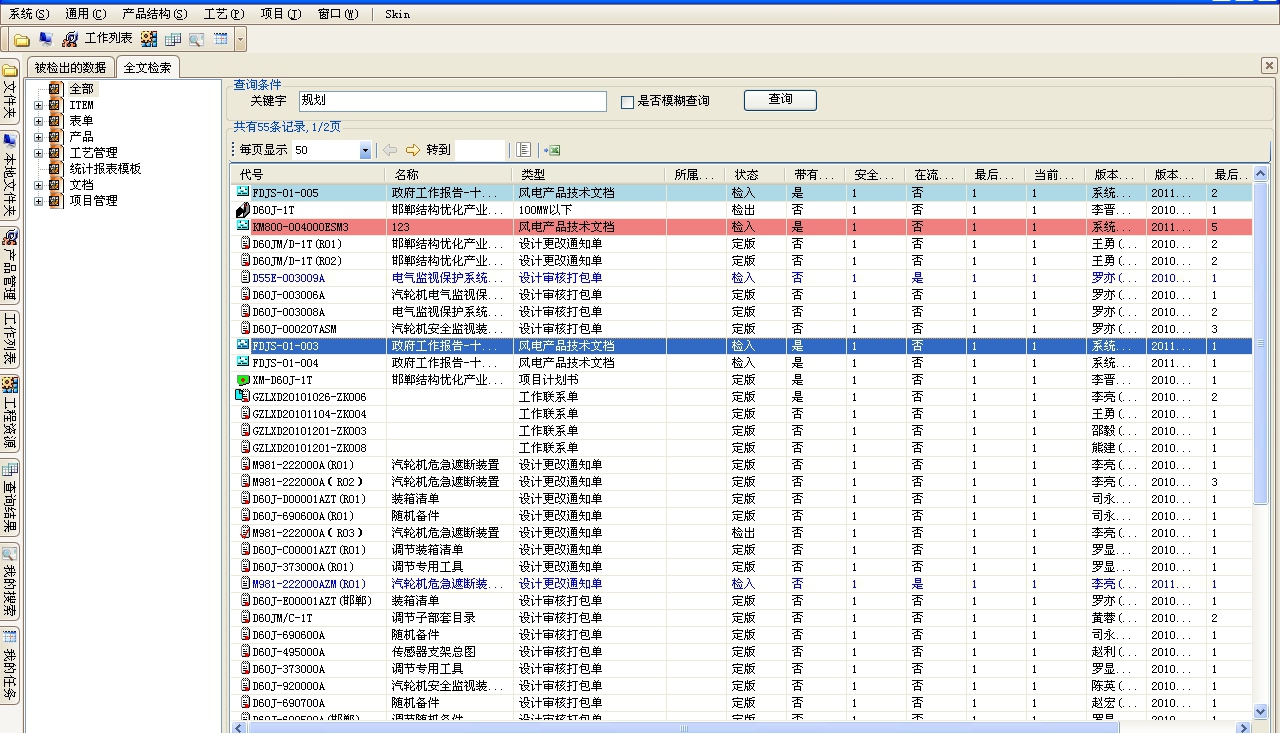
Task: Click the next page arrow icon
Action: (413, 150)
